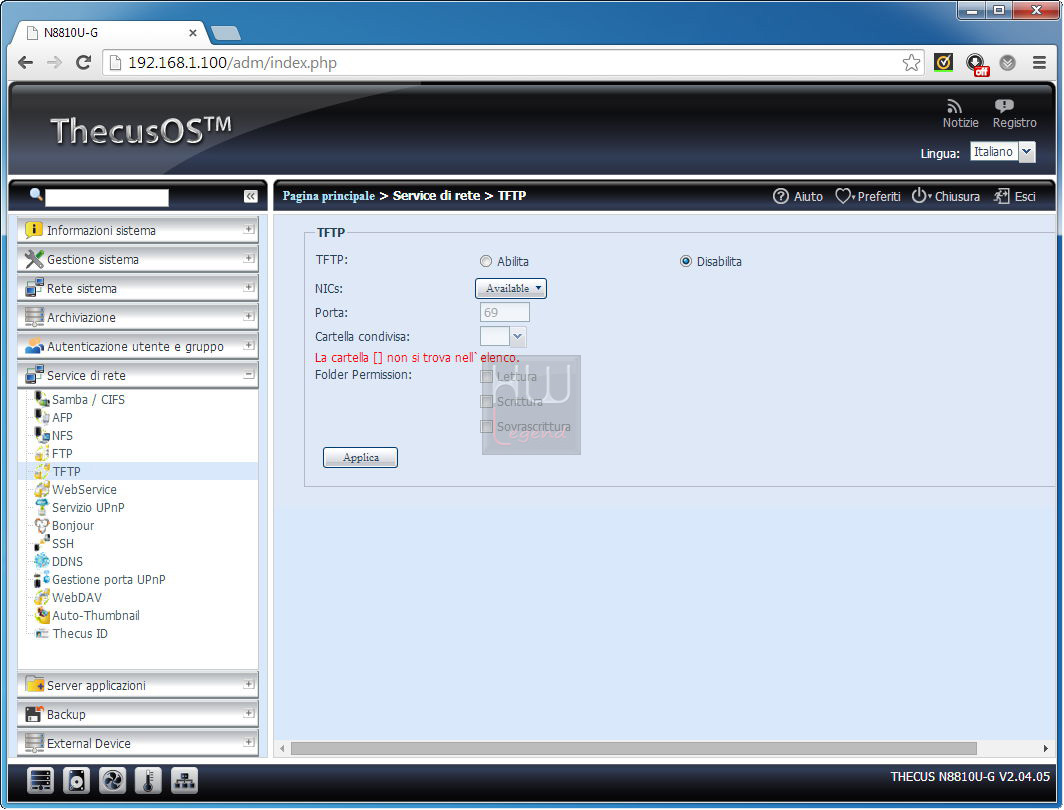Open Gestione porta UPnP tree item
The height and width of the screenshot is (810, 1064).
point(109,579)
